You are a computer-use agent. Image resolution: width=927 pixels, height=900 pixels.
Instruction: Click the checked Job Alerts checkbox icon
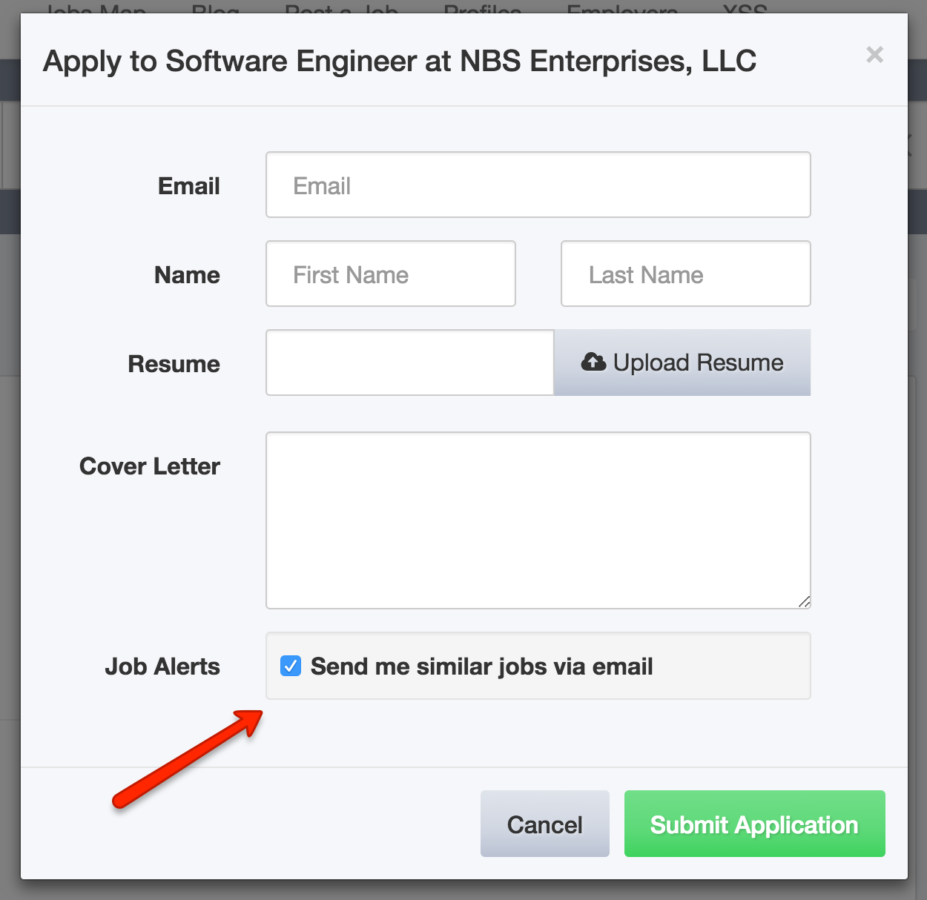point(290,665)
